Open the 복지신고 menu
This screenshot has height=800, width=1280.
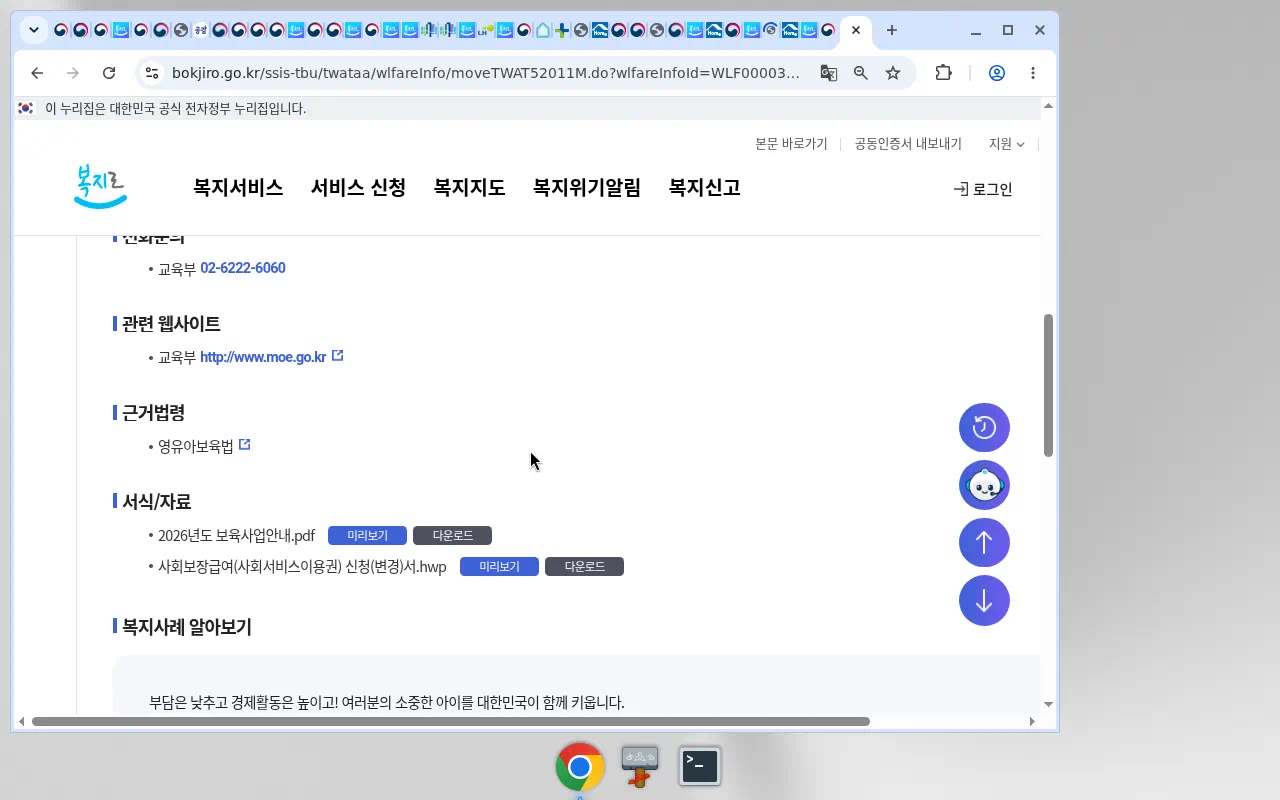[x=705, y=187]
